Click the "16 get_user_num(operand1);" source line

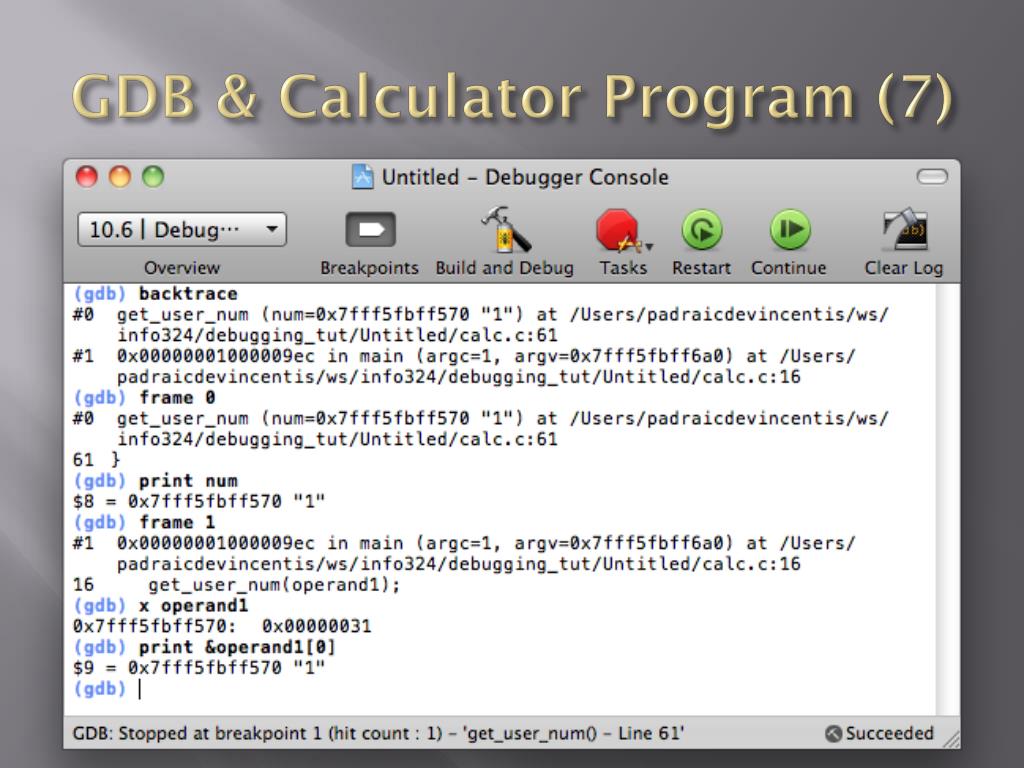pyautogui.click(x=236, y=585)
